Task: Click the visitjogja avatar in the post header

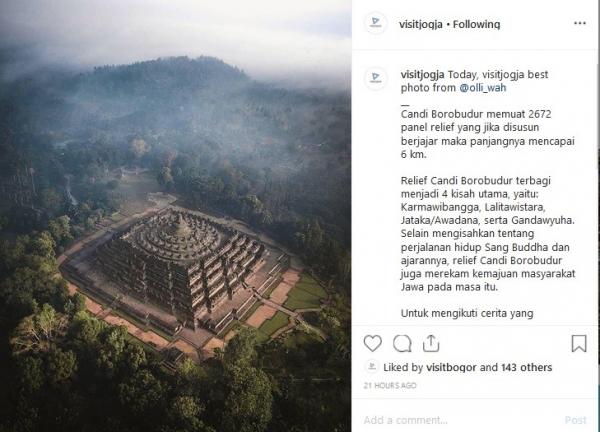Action: pyautogui.click(x=376, y=23)
